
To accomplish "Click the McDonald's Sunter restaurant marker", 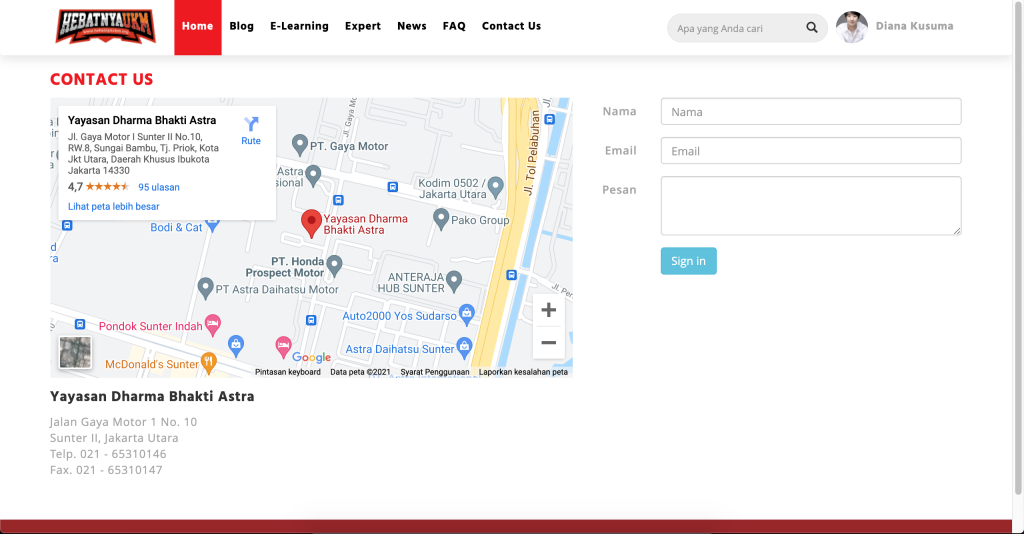I will [x=208, y=362].
